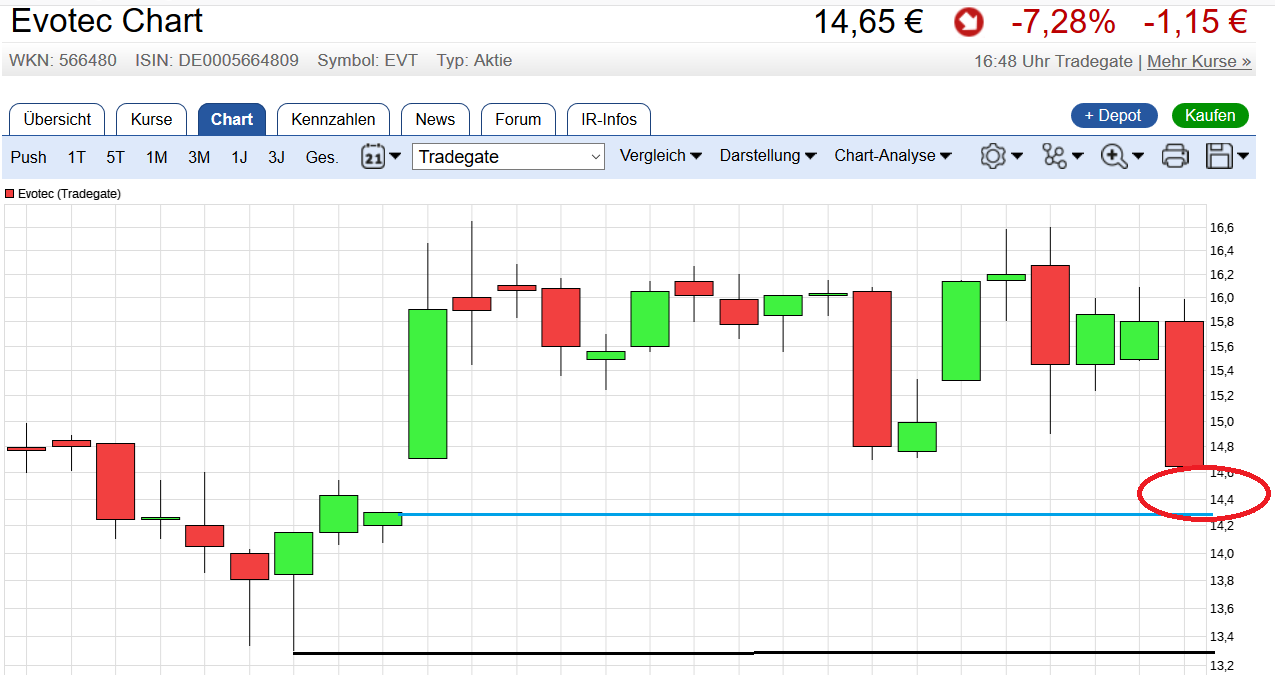Expand the Tradegate exchange combo box

(x=508, y=157)
